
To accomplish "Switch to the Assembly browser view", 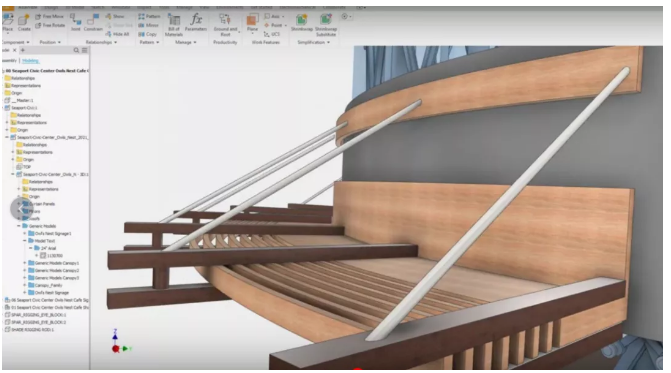I will [9, 61].
